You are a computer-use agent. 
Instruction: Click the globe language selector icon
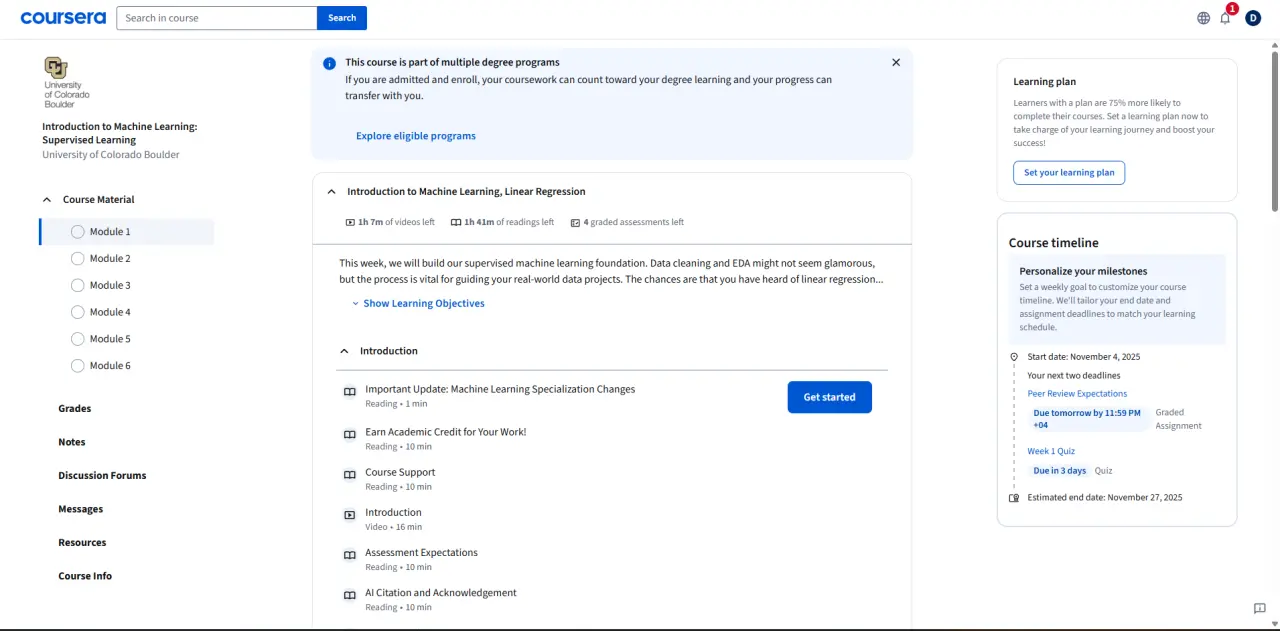(x=1203, y=18)
